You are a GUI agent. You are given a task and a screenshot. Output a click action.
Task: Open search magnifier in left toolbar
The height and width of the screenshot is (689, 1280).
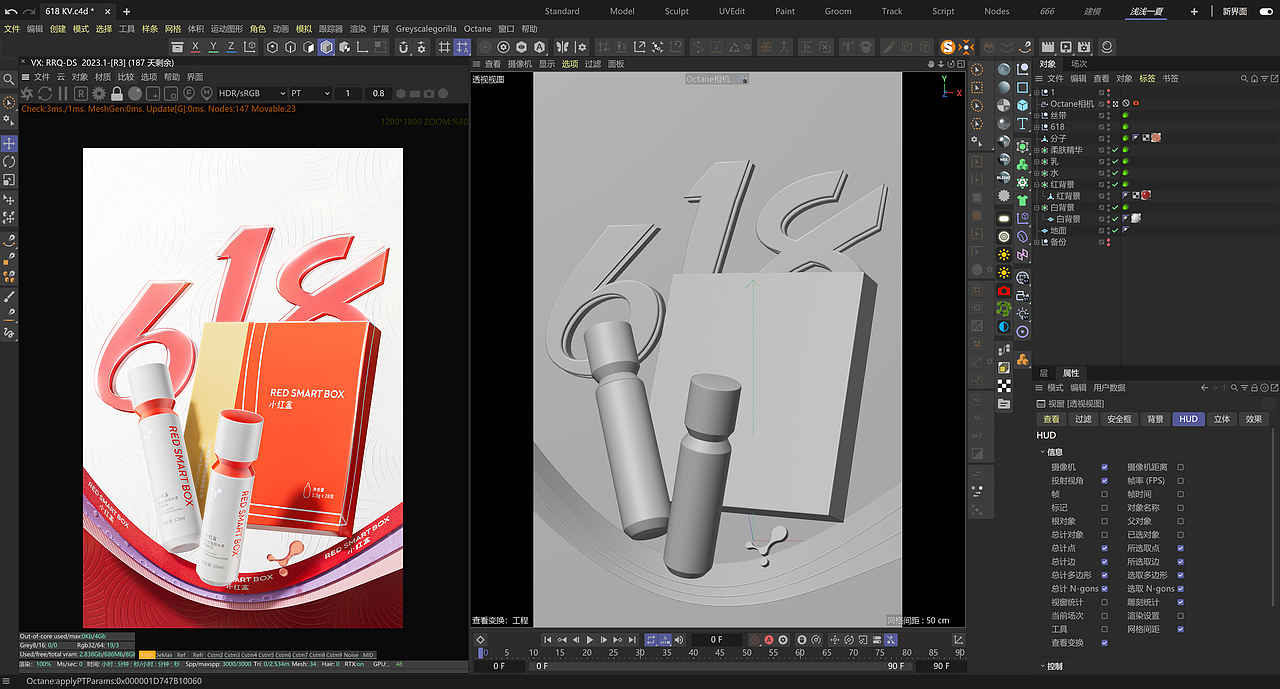point(9,79)
